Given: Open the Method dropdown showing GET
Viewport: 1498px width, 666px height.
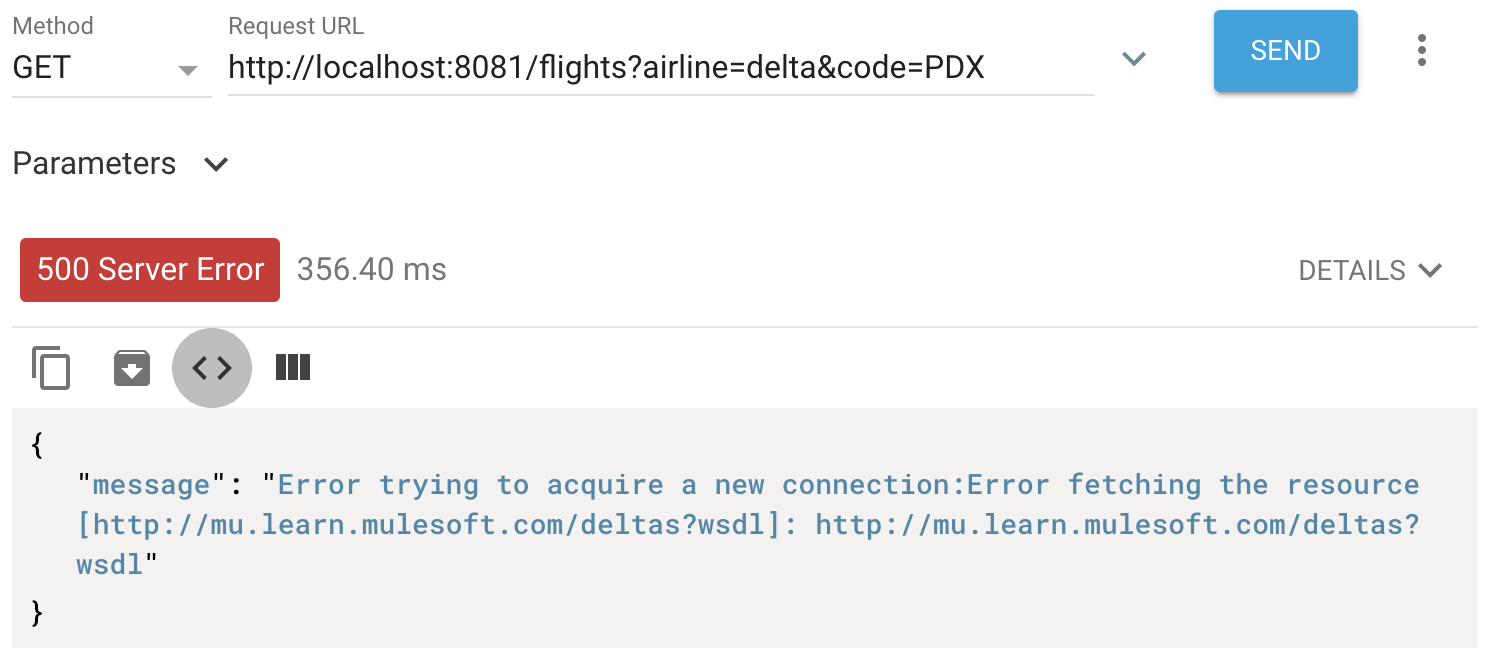Looking at the screenshot, I should click(x=112, y=67).
